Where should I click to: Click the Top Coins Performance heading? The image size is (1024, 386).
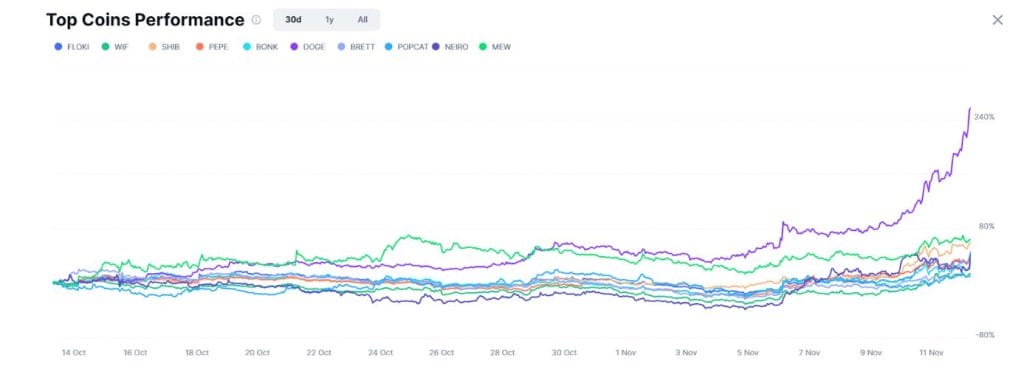click(145, 20)
